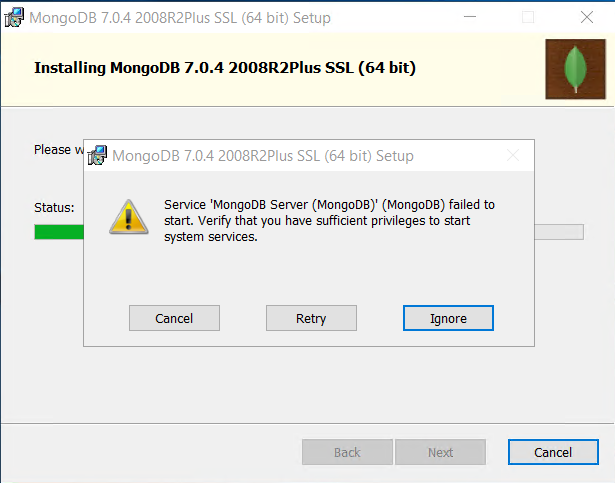Click the main Setup window title bar text
This screenshot has width=615, height=483.
[x=180, y=18]
